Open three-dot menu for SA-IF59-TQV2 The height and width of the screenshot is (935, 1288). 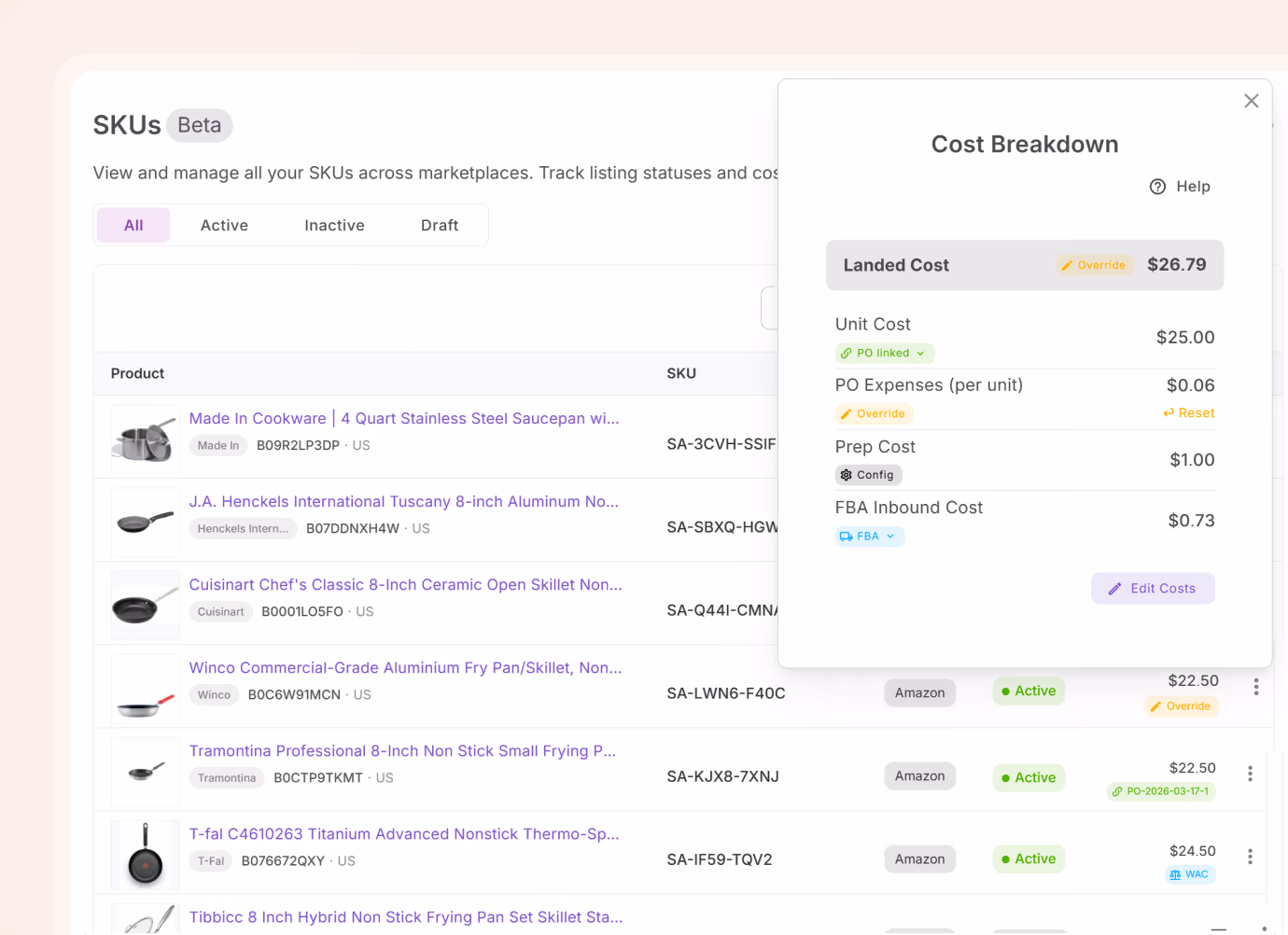1250,858
